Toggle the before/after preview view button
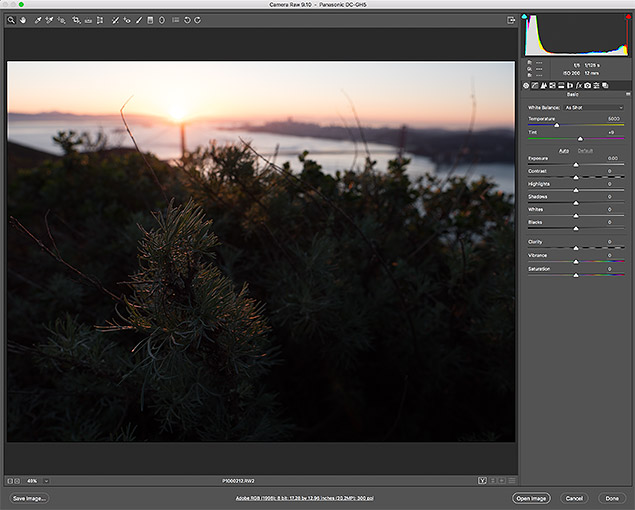Viewport: 635px width, 510px height. click(481, 480)
